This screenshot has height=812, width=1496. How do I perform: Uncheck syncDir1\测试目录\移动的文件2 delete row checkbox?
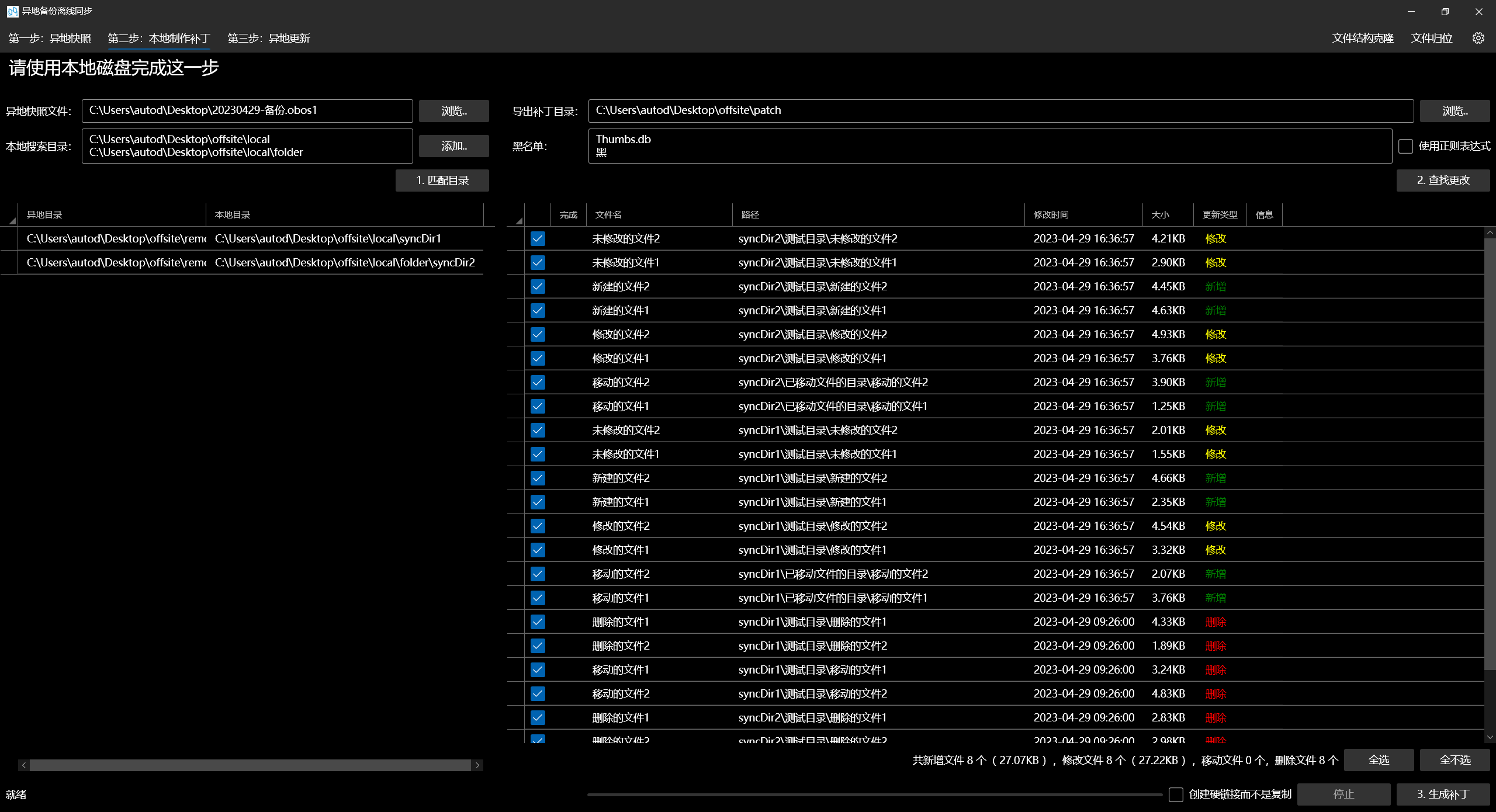click(538, 693)
